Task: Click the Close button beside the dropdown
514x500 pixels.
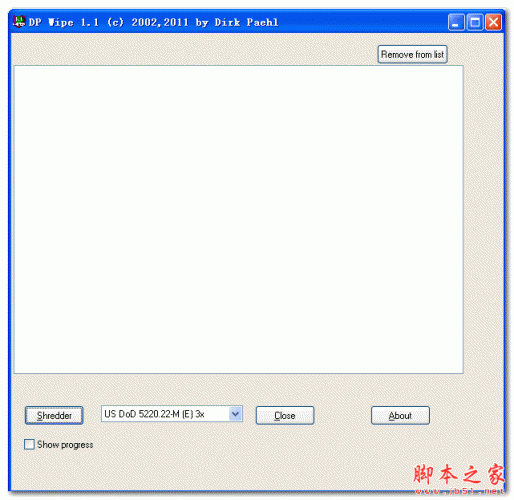Action: point(285,415)
